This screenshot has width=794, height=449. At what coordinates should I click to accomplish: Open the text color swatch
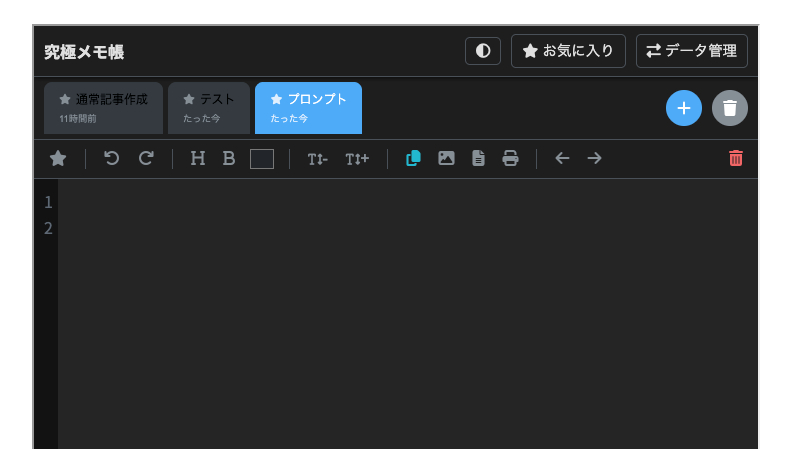pyautogui.click(x=262, y=159)
